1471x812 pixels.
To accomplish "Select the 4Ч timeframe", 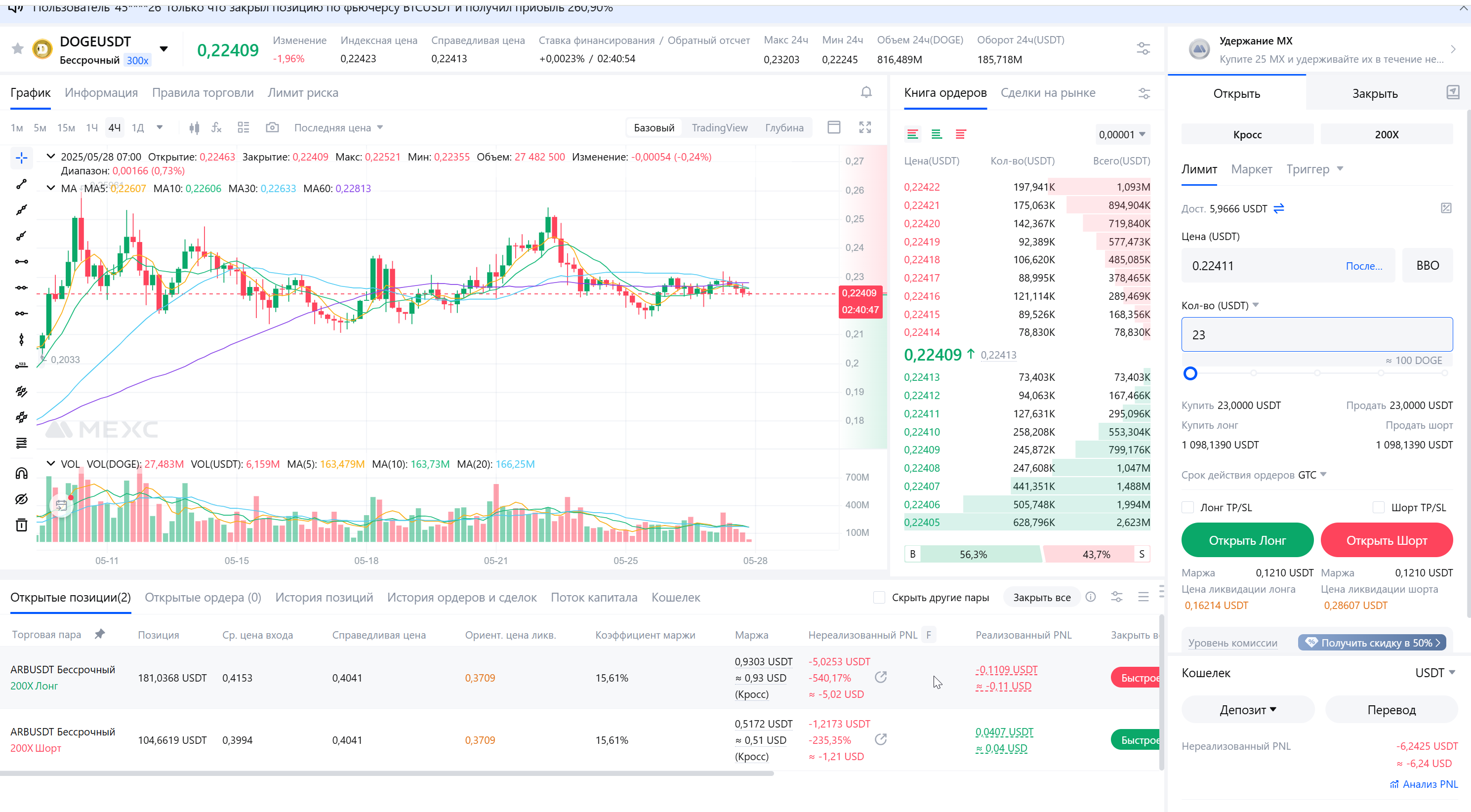I will [114, 128].
